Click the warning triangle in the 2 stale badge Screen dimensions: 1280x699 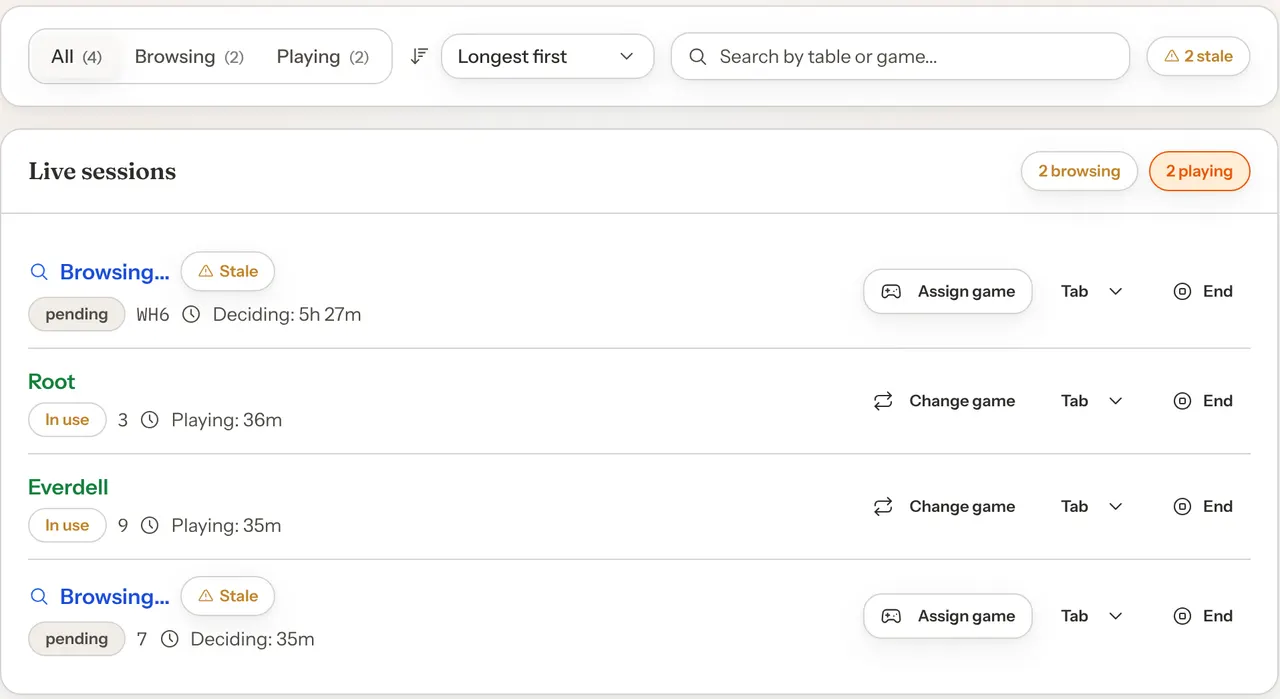click(x=1171, y=57)
